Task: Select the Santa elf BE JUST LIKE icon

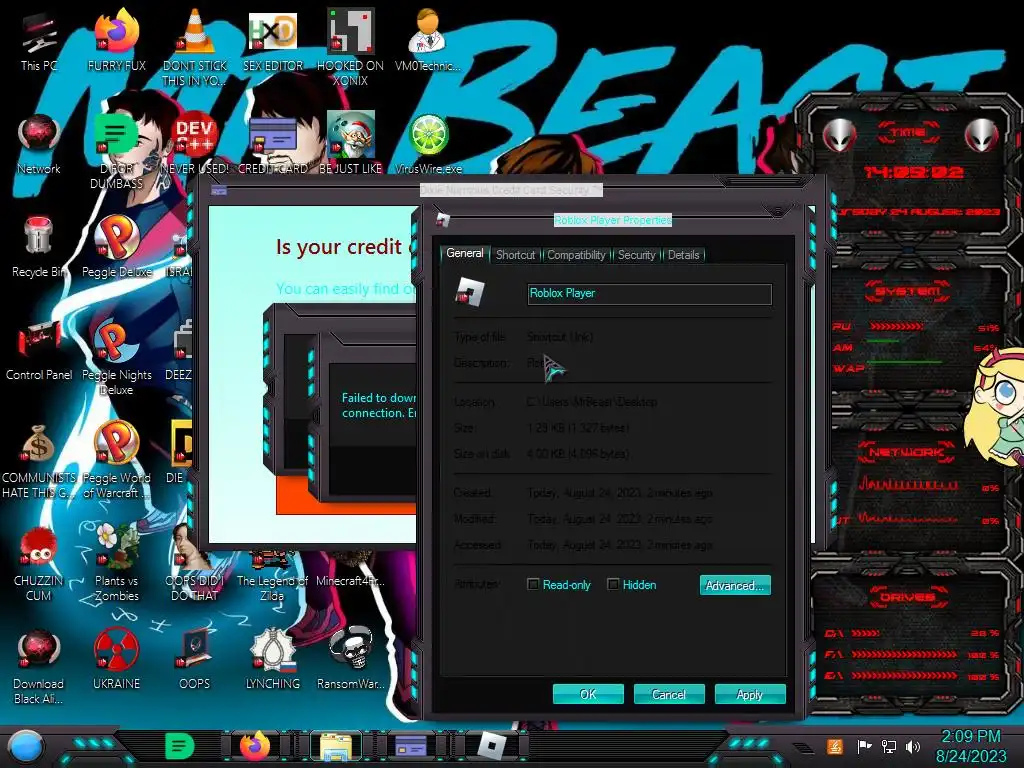Action: pyautogui.click(x=350, y=144)
